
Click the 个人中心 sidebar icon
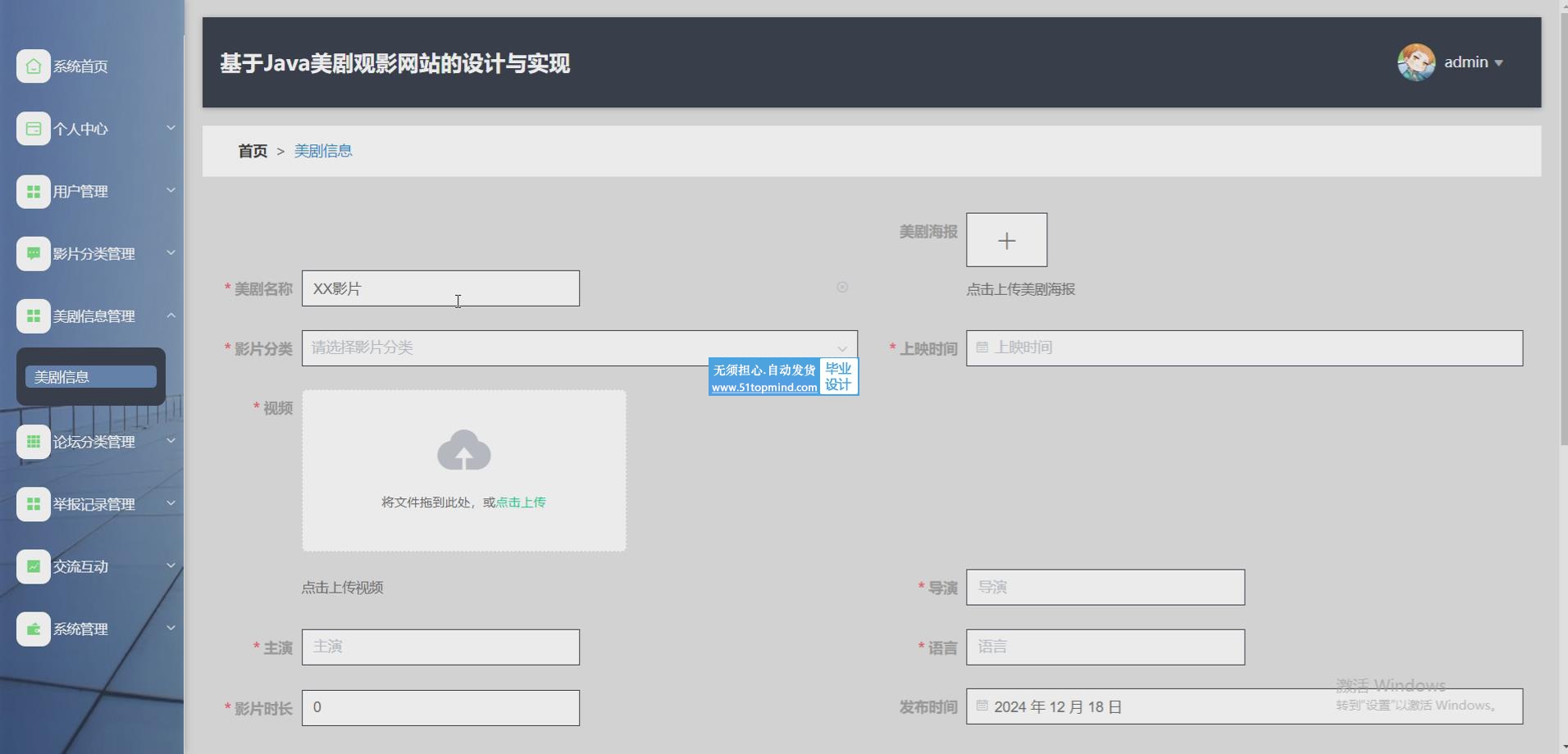coord(33,129)
